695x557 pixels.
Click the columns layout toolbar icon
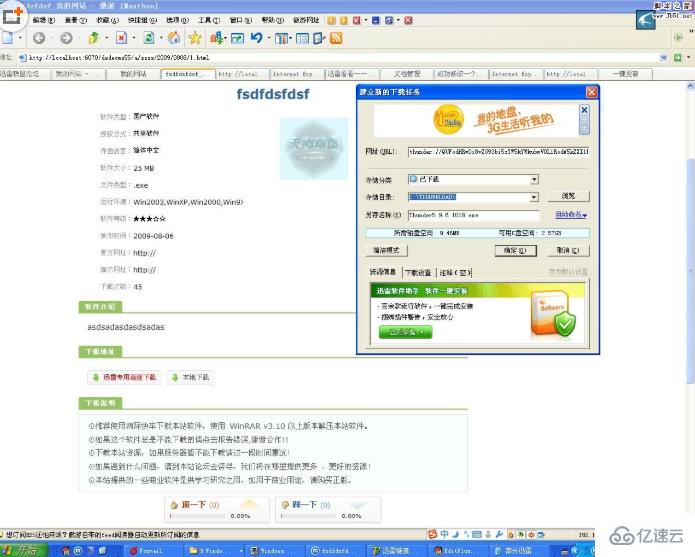[281, 39]
